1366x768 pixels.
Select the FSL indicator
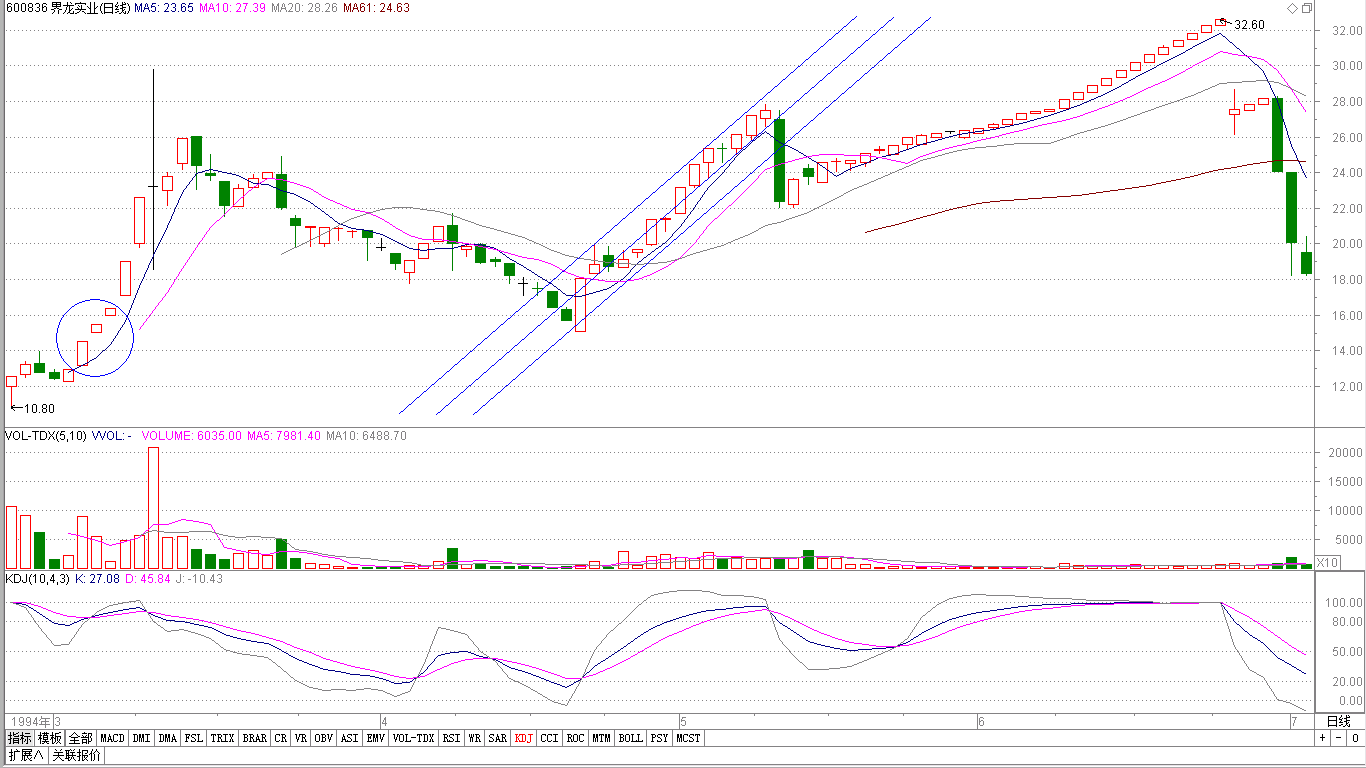193,738
